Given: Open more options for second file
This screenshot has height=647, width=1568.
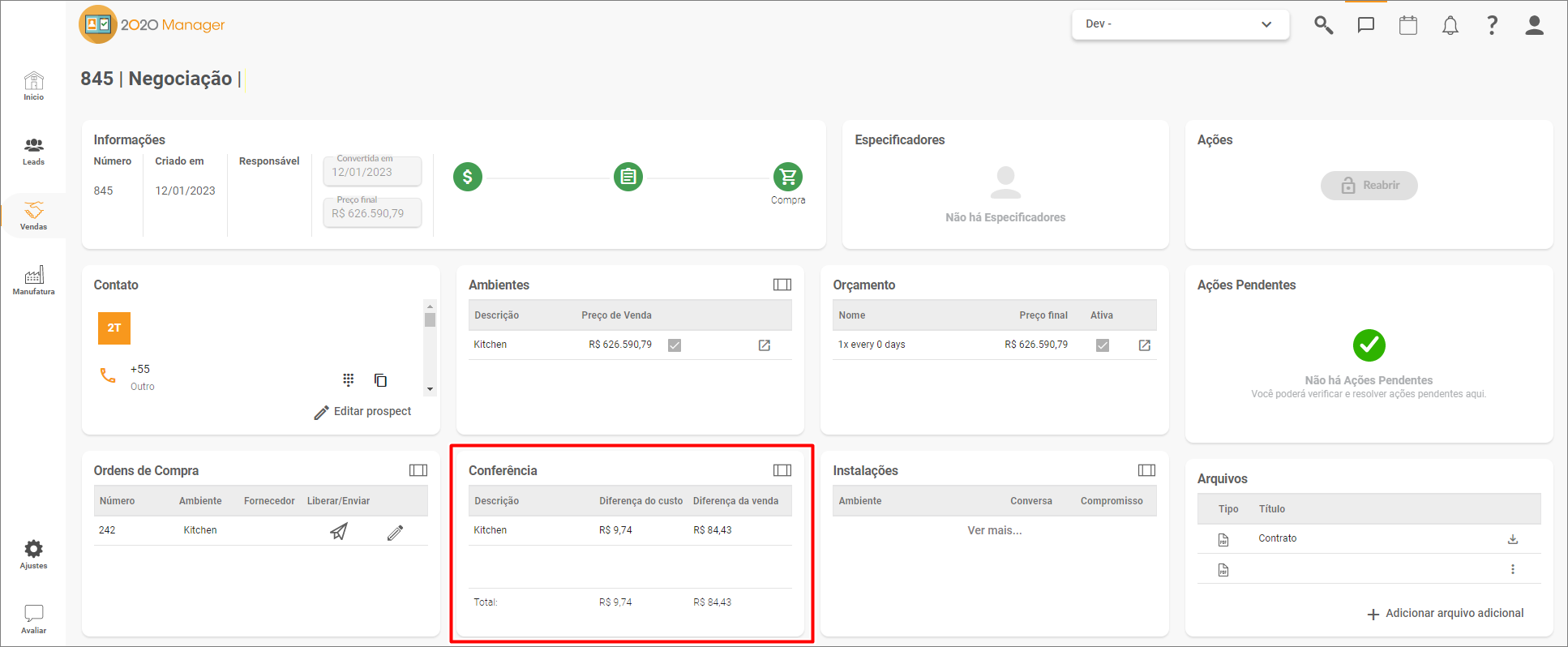Looking at the screenshot, I should pyautogui.click(x=1513, y=569).
